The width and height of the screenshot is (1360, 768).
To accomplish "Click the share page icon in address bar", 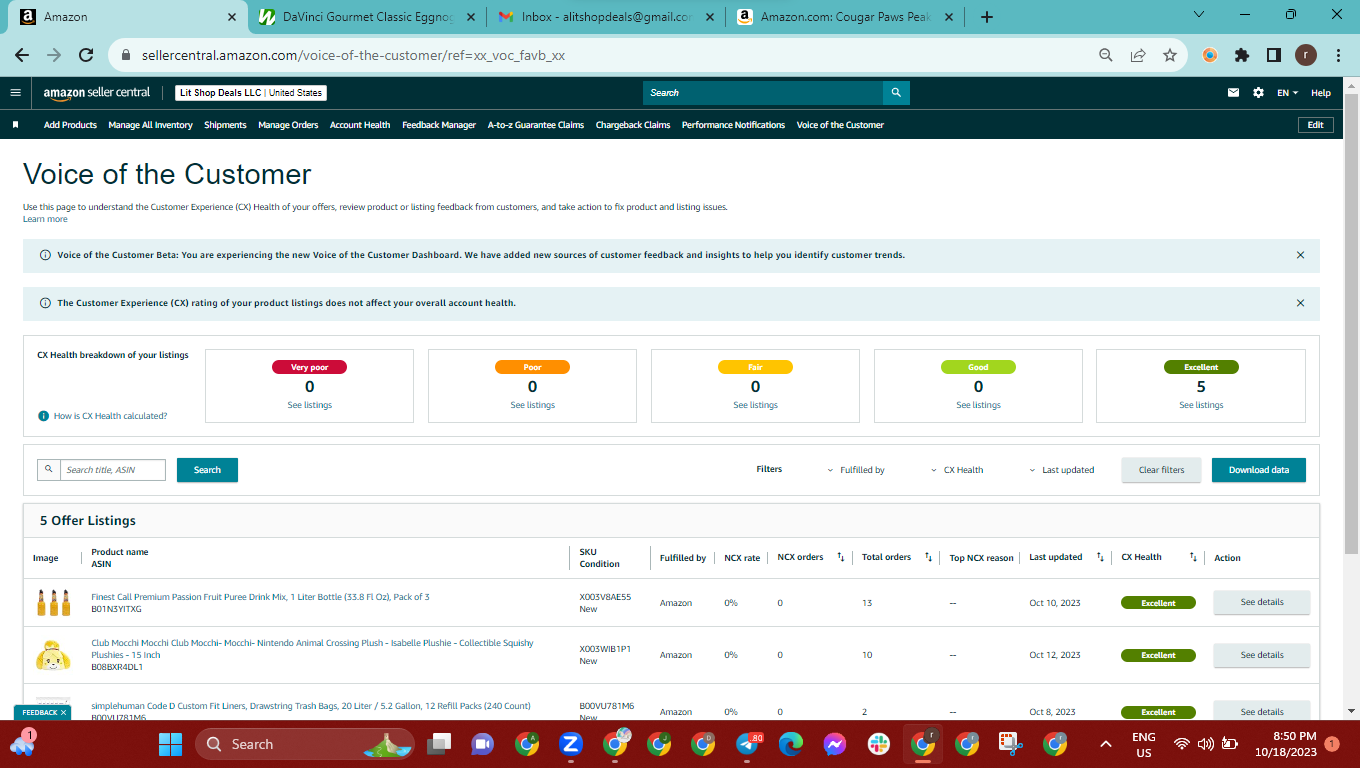I will 1138,56.
